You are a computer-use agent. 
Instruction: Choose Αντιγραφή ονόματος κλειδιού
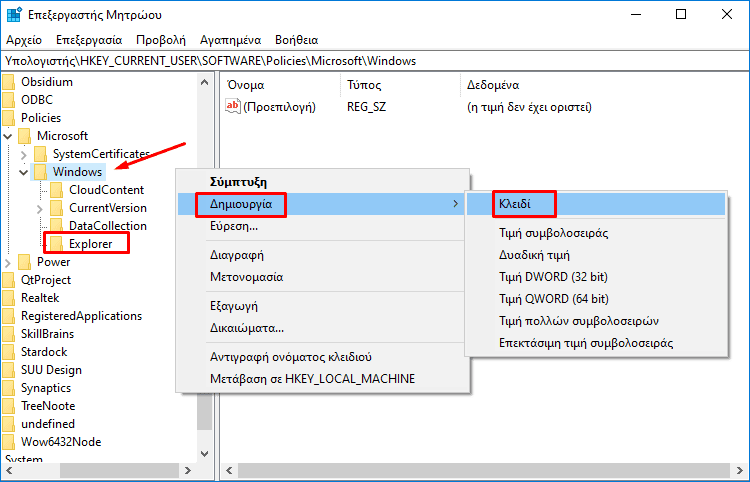(323, 357)
